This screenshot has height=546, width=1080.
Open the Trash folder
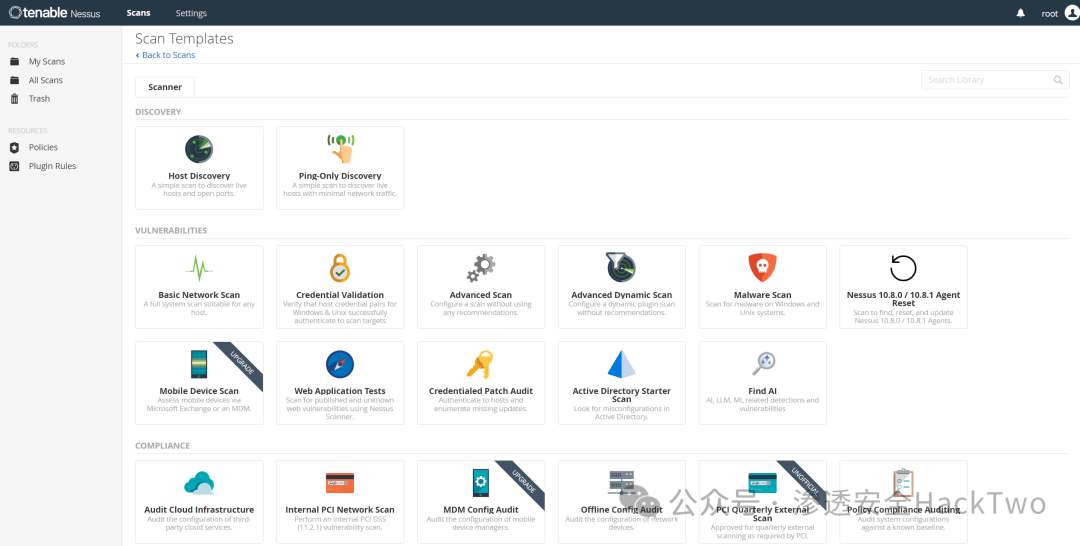(x=39, y=98)
